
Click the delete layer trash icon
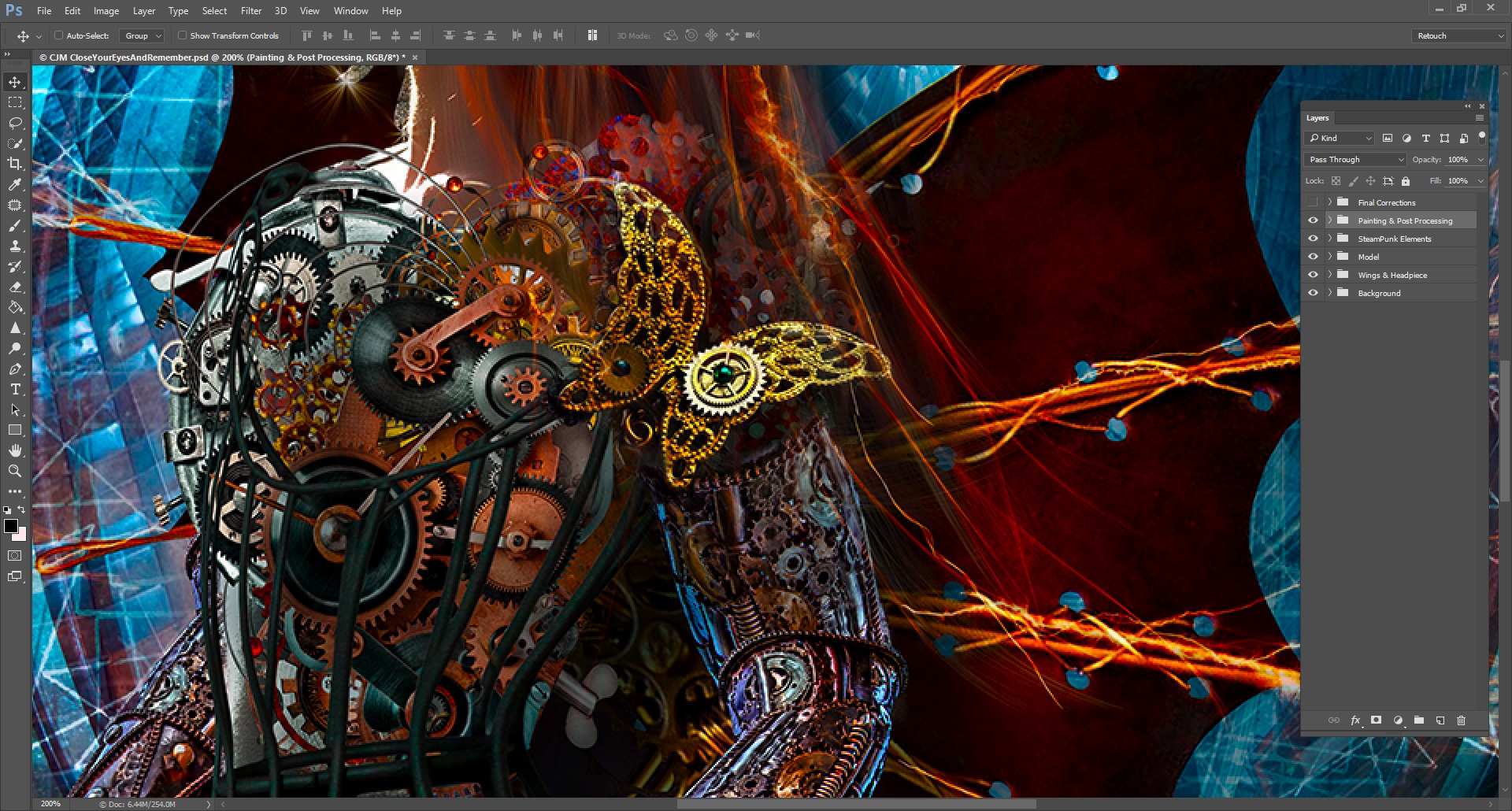[x=1461, y=720]
